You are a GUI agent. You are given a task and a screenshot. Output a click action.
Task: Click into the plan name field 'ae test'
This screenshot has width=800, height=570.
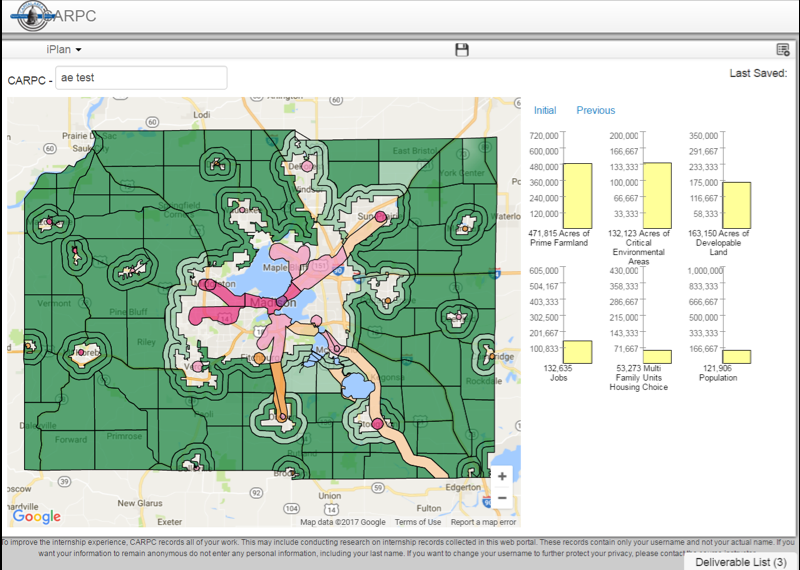point(141,77)
